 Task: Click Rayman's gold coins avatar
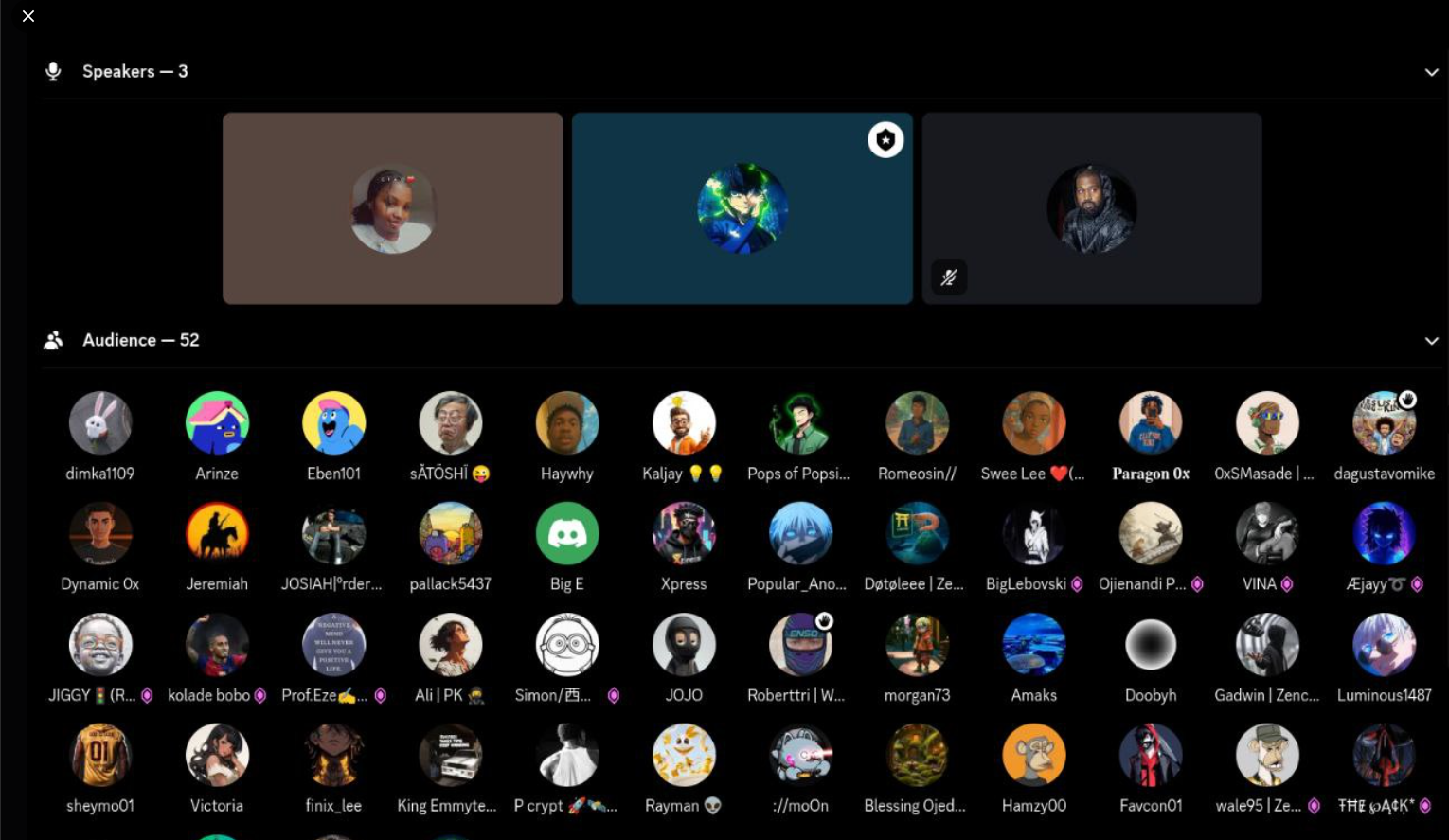point(684,756)
